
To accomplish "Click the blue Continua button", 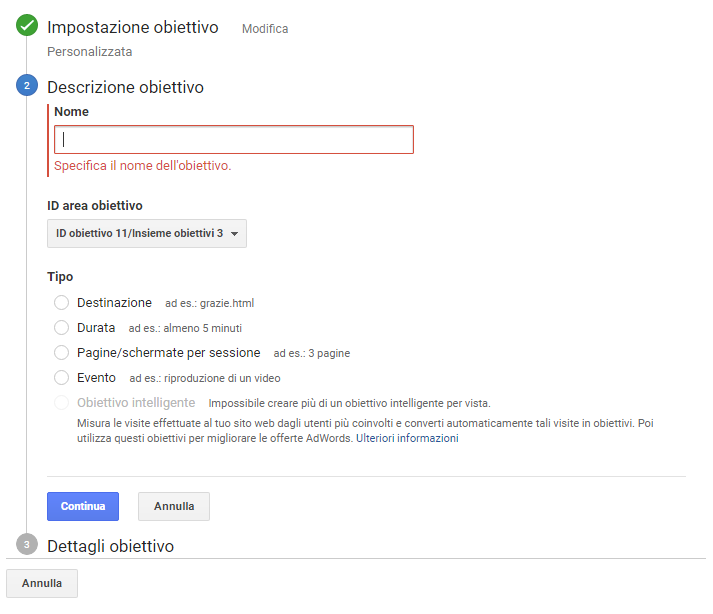I will click(x=83, y=506).
